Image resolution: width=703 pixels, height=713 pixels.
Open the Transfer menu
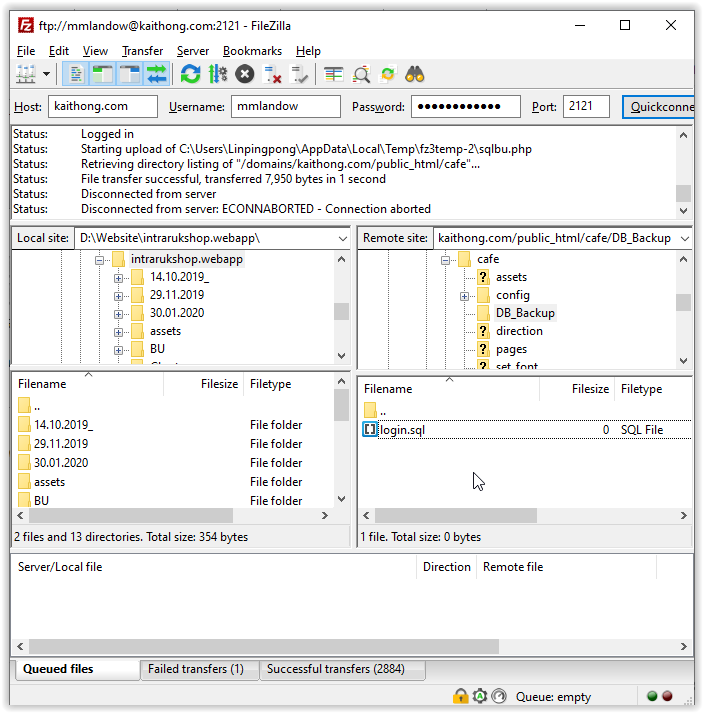(142, 51)
